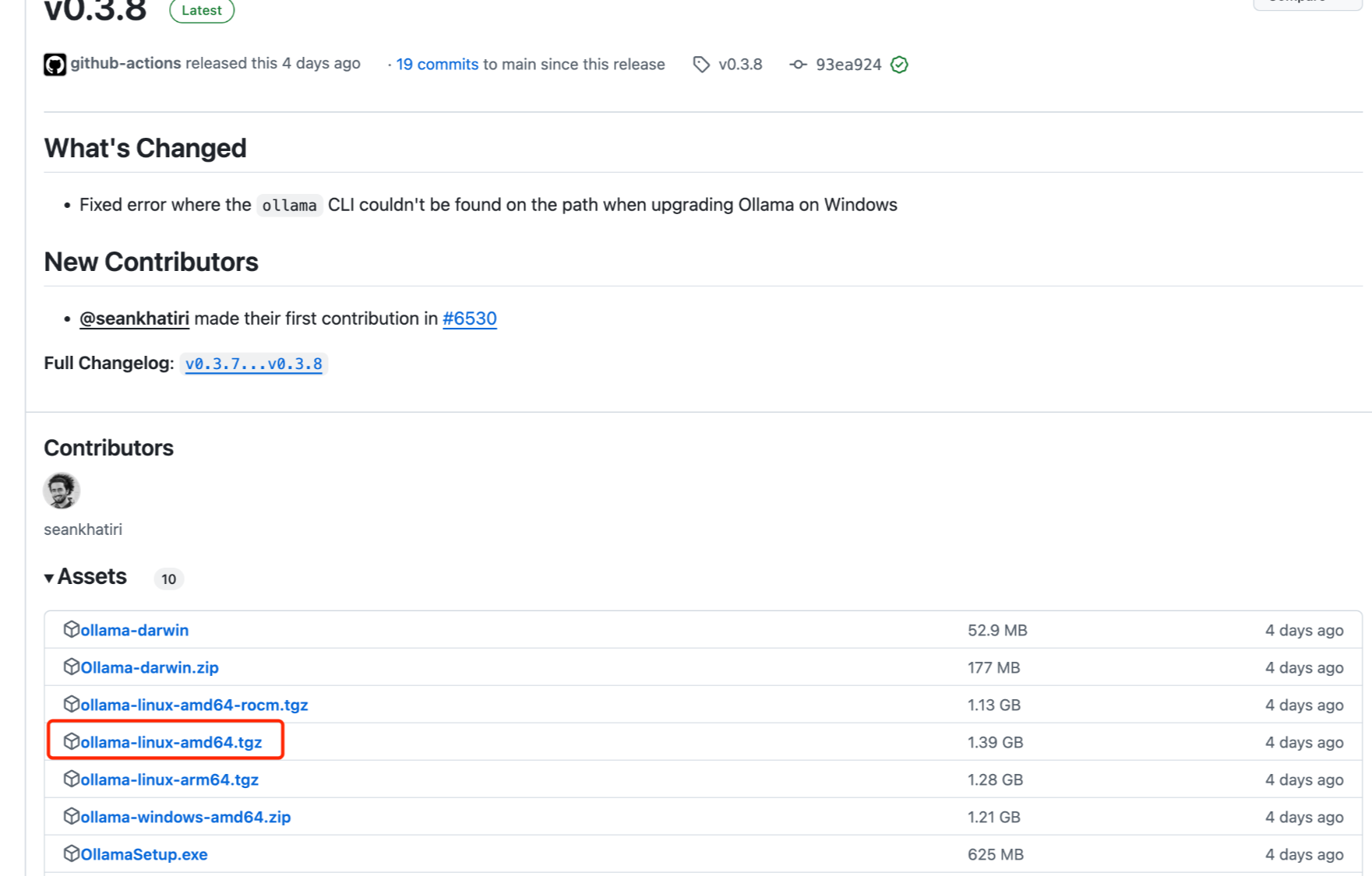This screenshot has width=1372, height=876.
Task: Click the Contributors heading
Action: (108, 448)
